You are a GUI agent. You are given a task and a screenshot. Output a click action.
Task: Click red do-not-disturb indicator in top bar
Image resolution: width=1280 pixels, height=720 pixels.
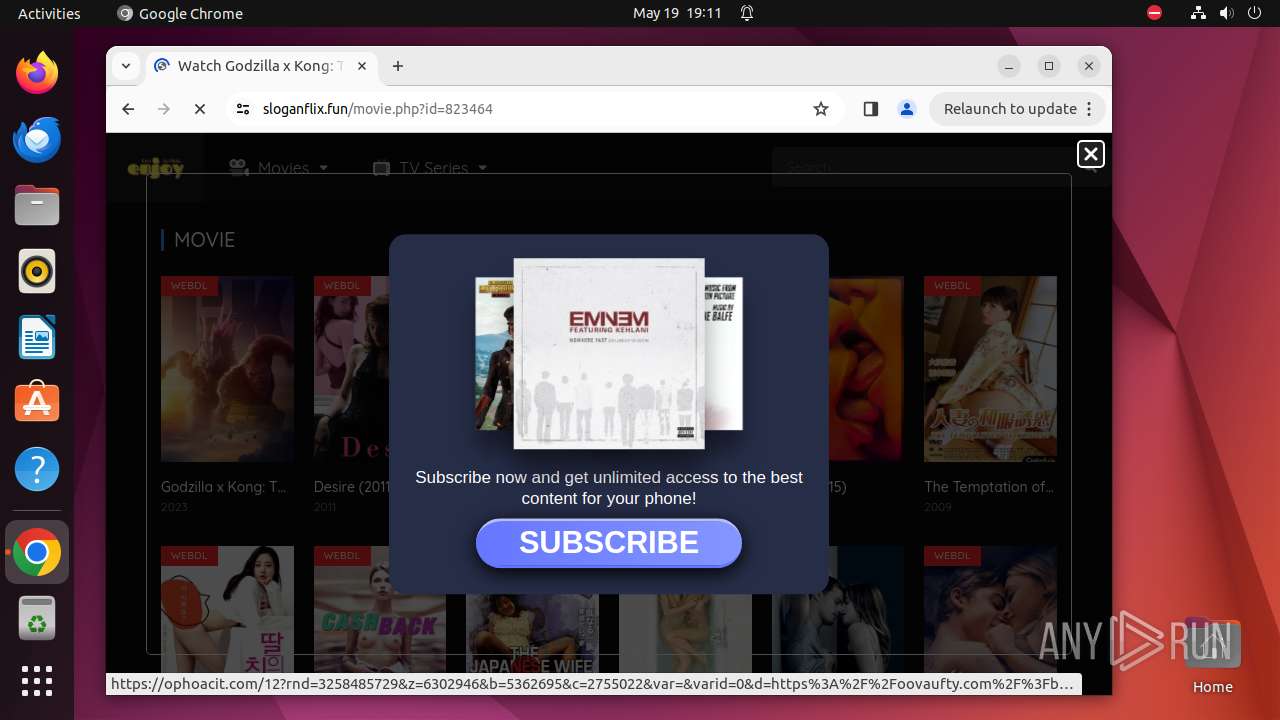tap(1154, 13)
